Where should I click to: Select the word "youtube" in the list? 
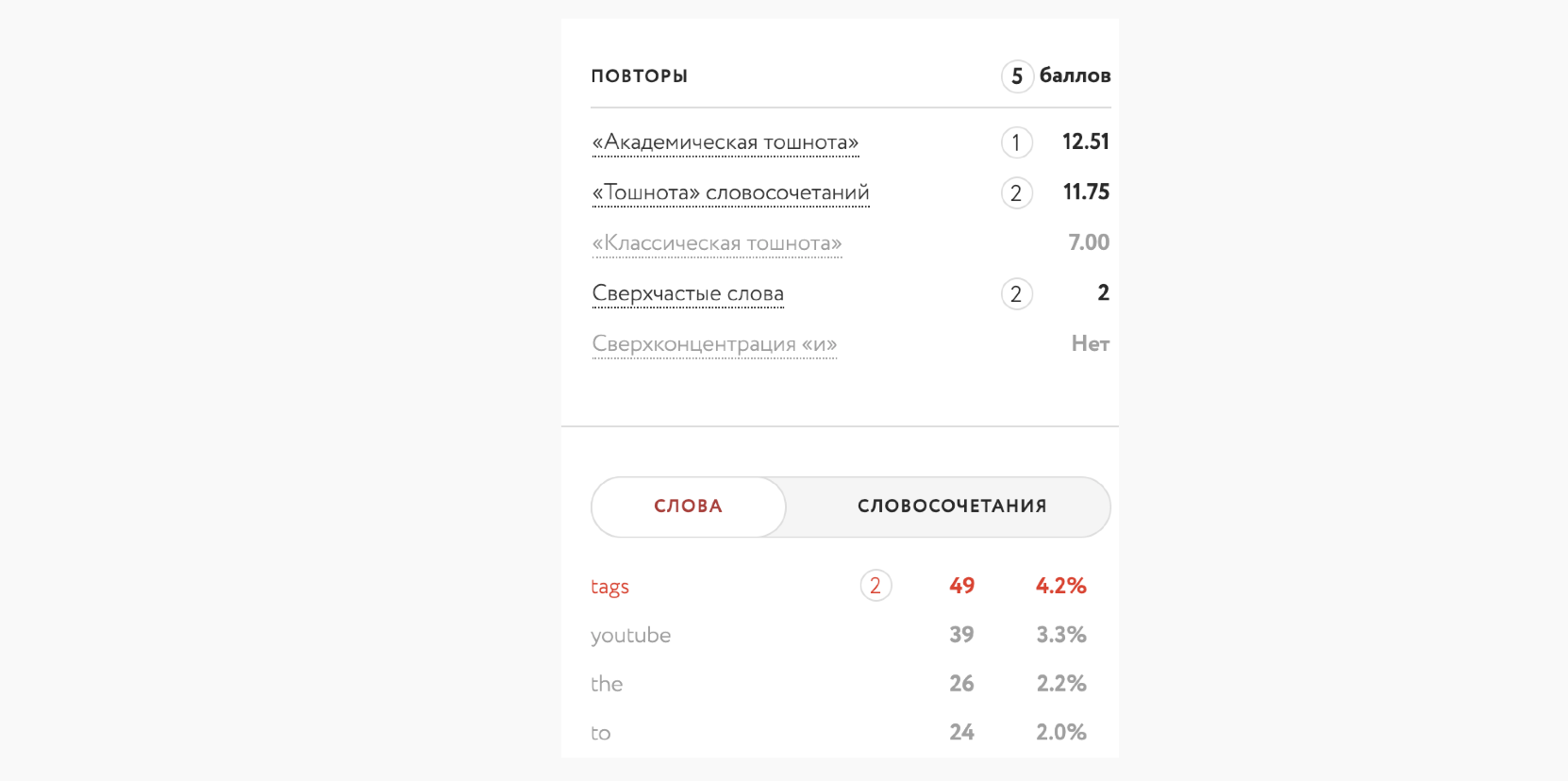[630, 636]
